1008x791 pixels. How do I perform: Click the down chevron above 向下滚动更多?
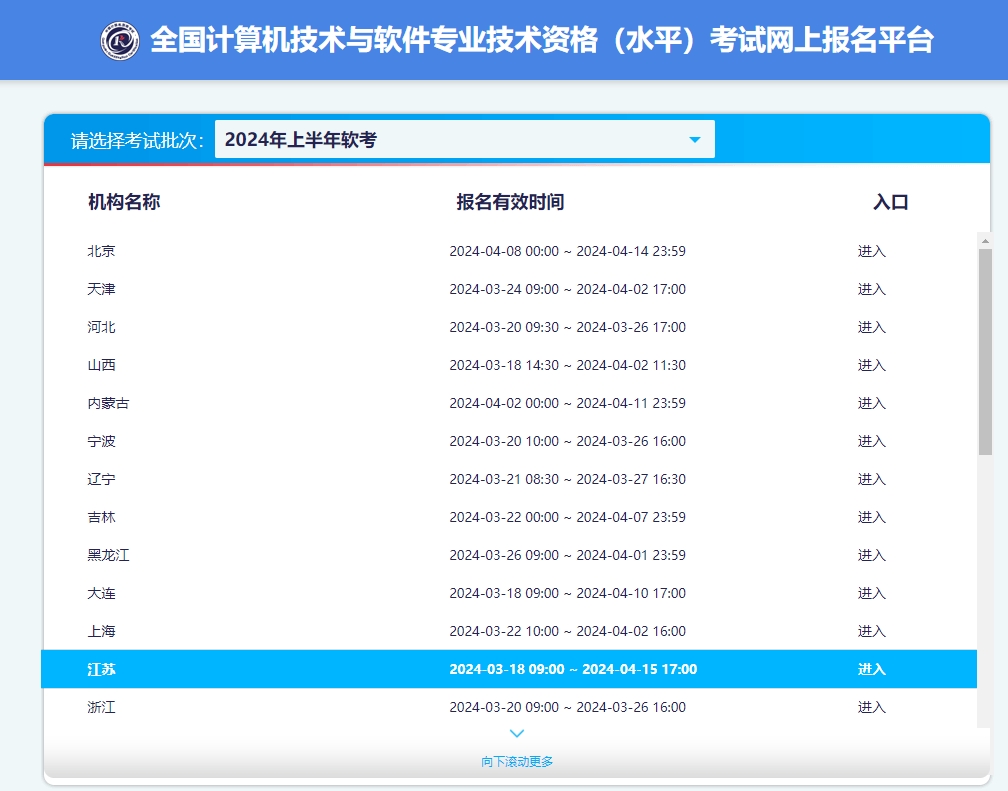(x=517, y=733)
